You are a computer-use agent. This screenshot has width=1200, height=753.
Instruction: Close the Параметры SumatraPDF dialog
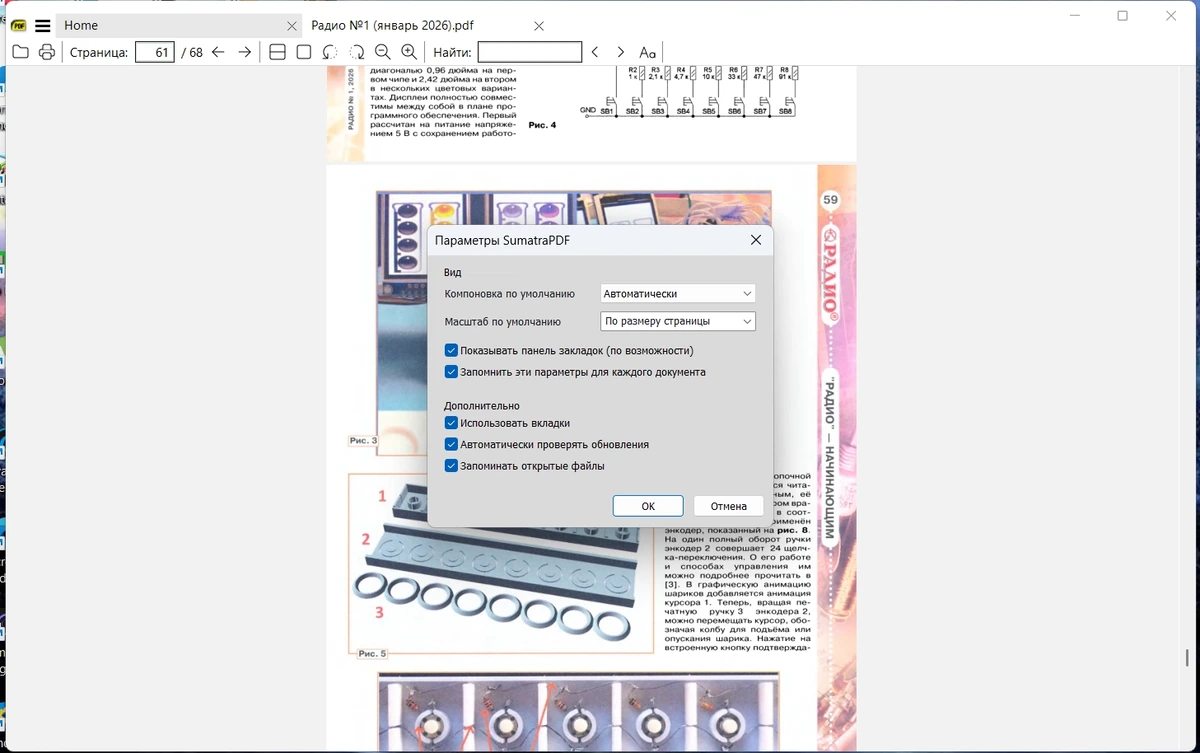point(756,240)
